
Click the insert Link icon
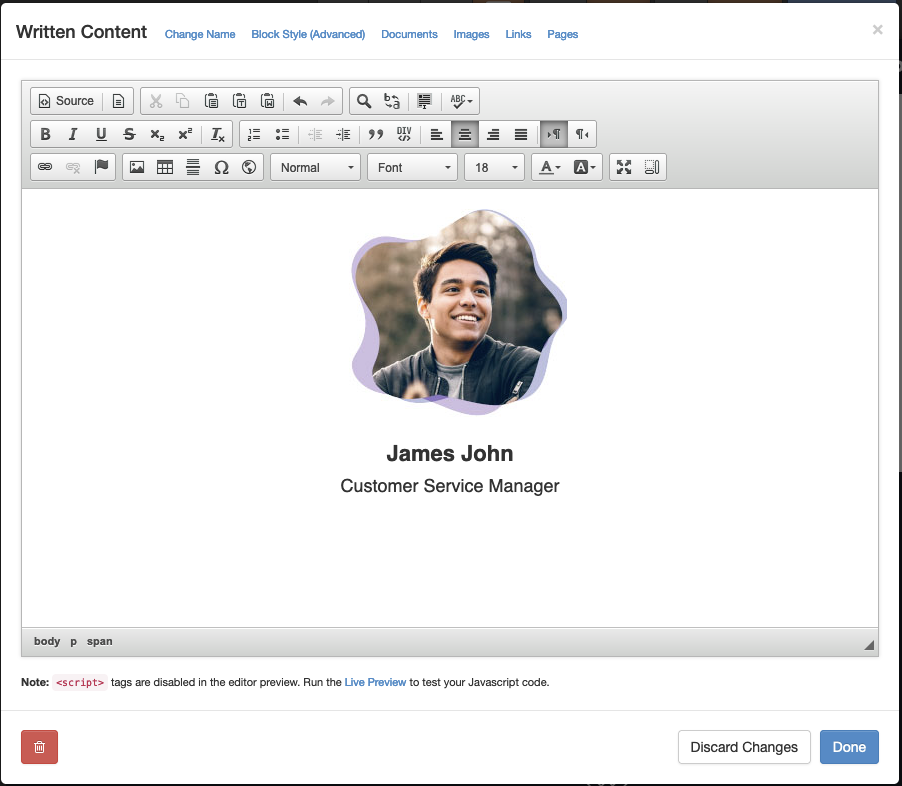click(x=45, y=167)
